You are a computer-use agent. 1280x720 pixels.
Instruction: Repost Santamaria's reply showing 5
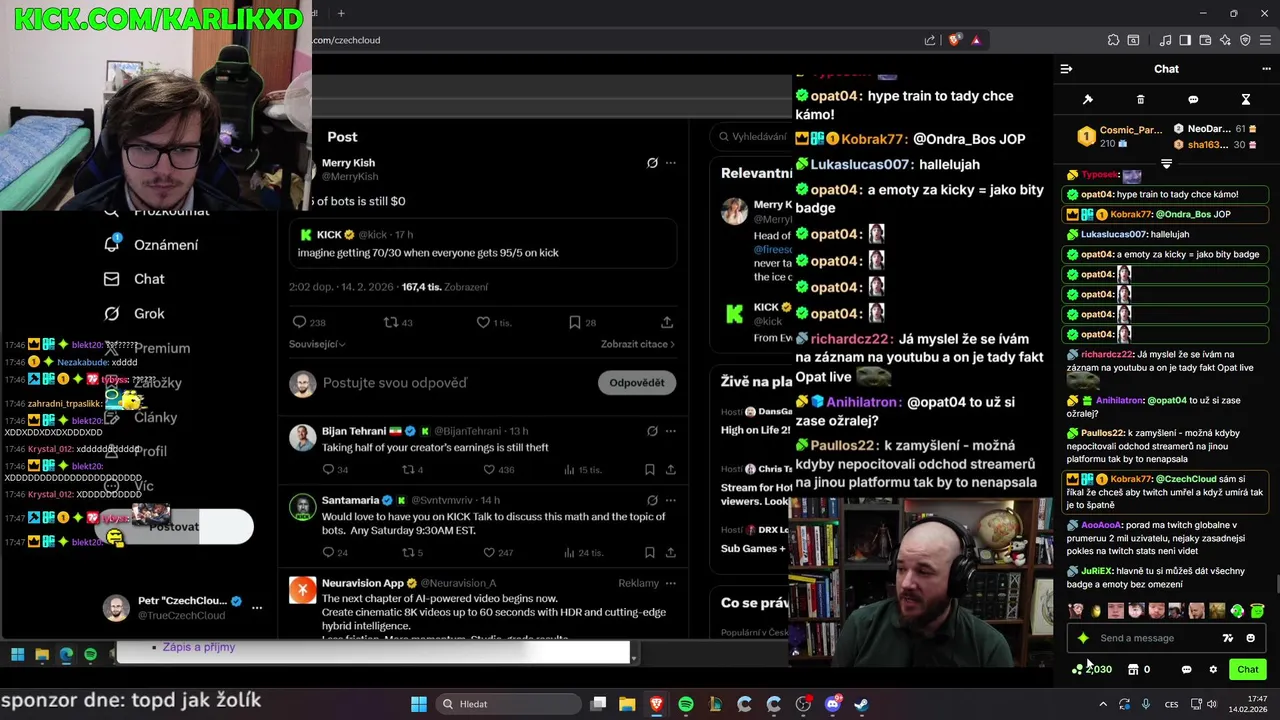click(x=413, y=552)
